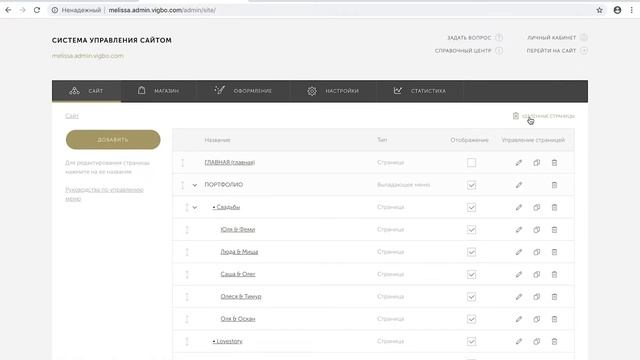Open the САЙТ tab

[x=87, y=91]
